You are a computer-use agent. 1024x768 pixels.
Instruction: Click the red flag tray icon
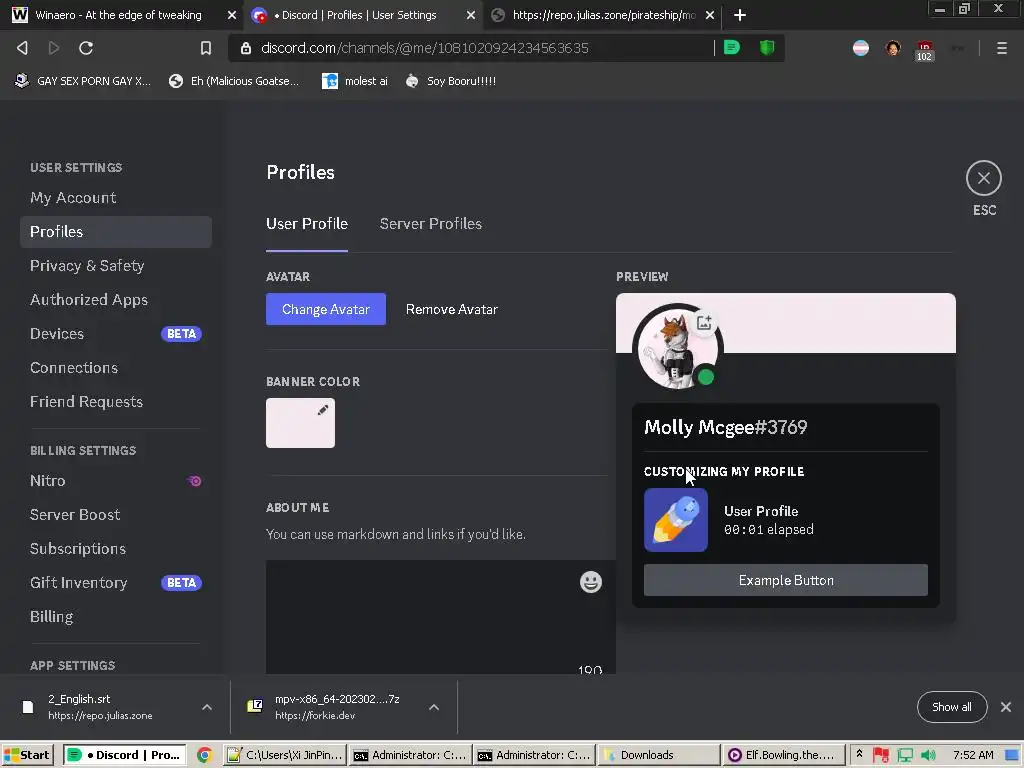[x=881, y=755]
